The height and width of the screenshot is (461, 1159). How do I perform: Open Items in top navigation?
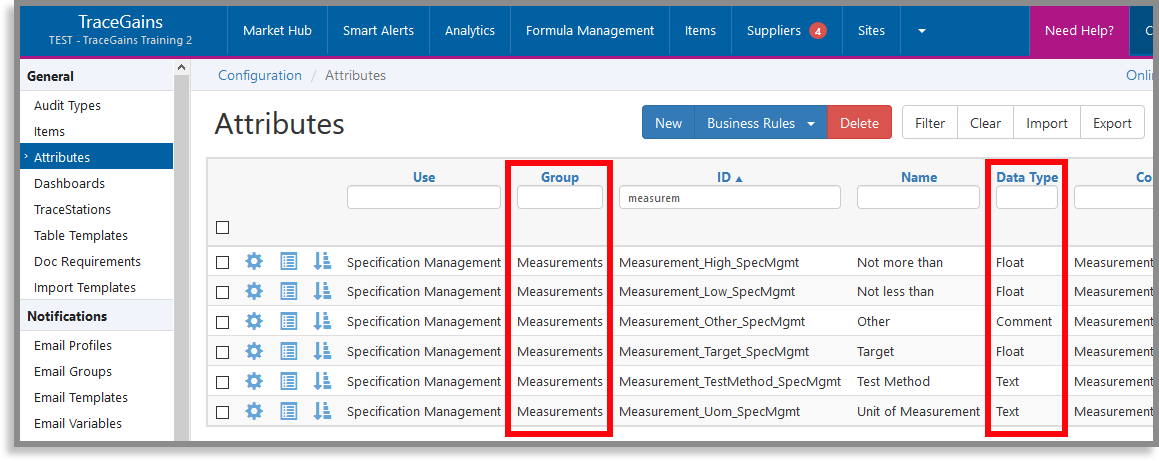(700, 31)
